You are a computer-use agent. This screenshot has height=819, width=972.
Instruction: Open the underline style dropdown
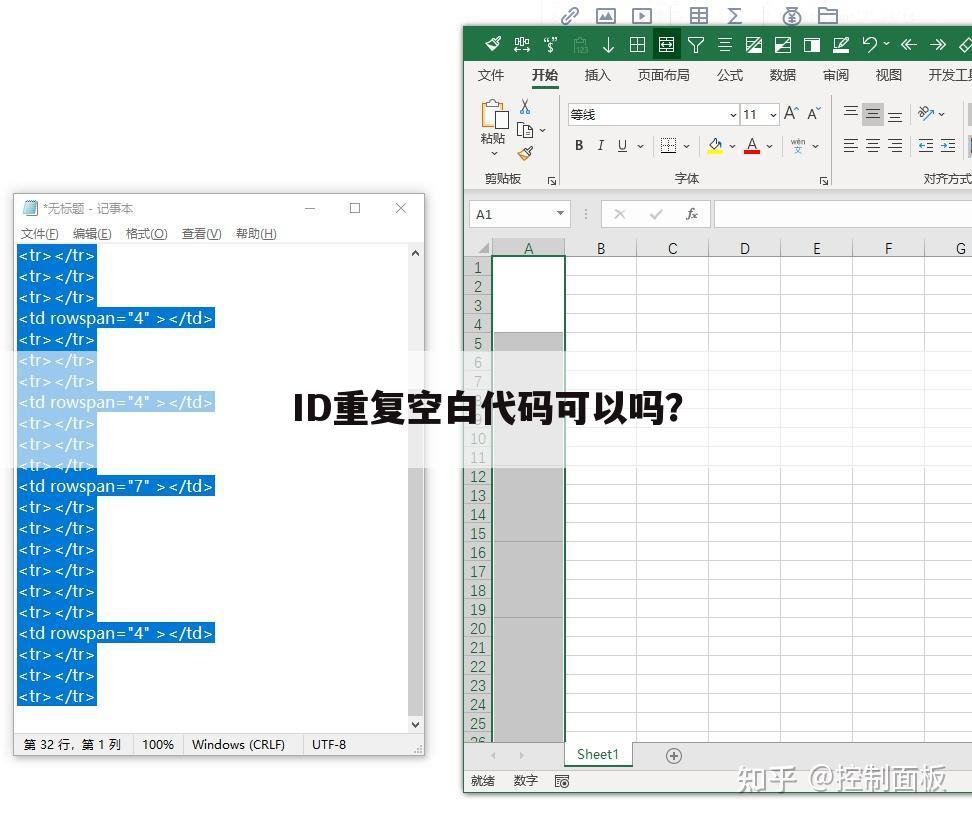(640, 146)
